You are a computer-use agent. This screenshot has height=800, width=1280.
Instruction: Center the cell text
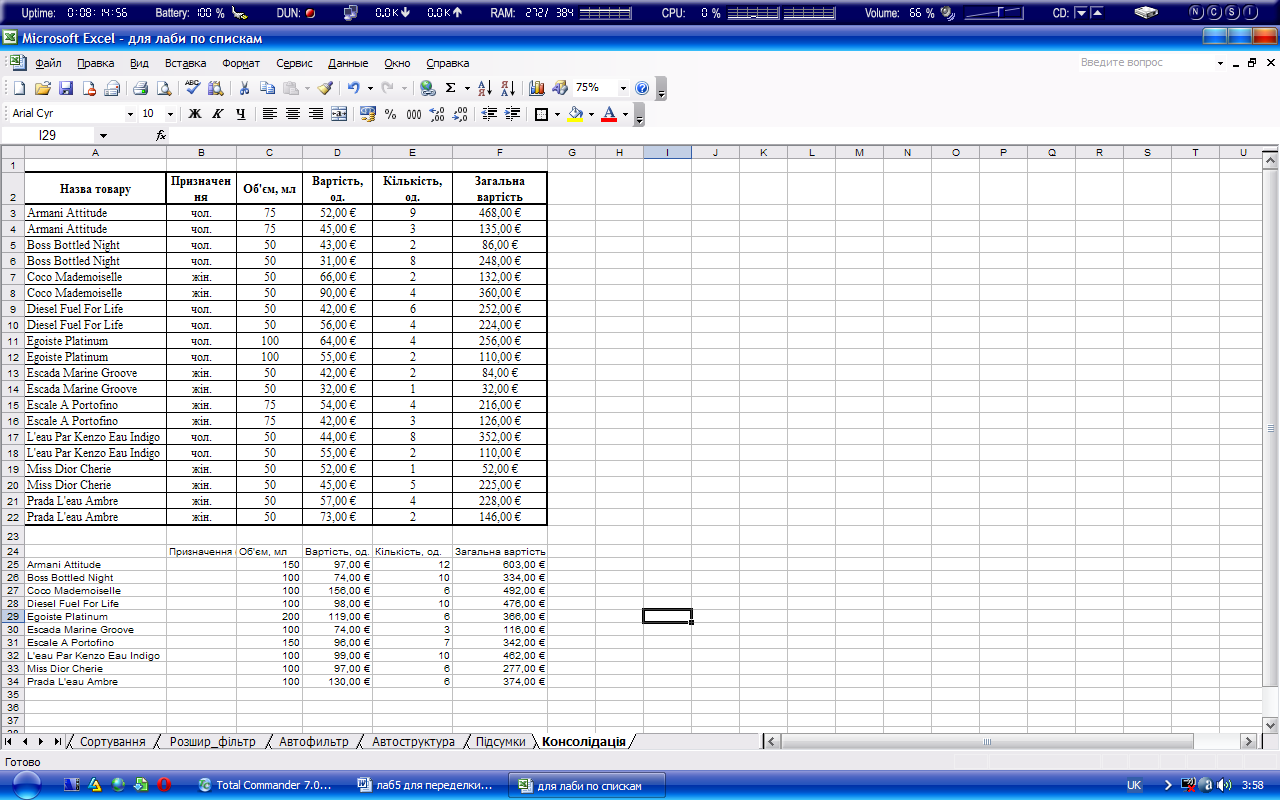(293, 114)
